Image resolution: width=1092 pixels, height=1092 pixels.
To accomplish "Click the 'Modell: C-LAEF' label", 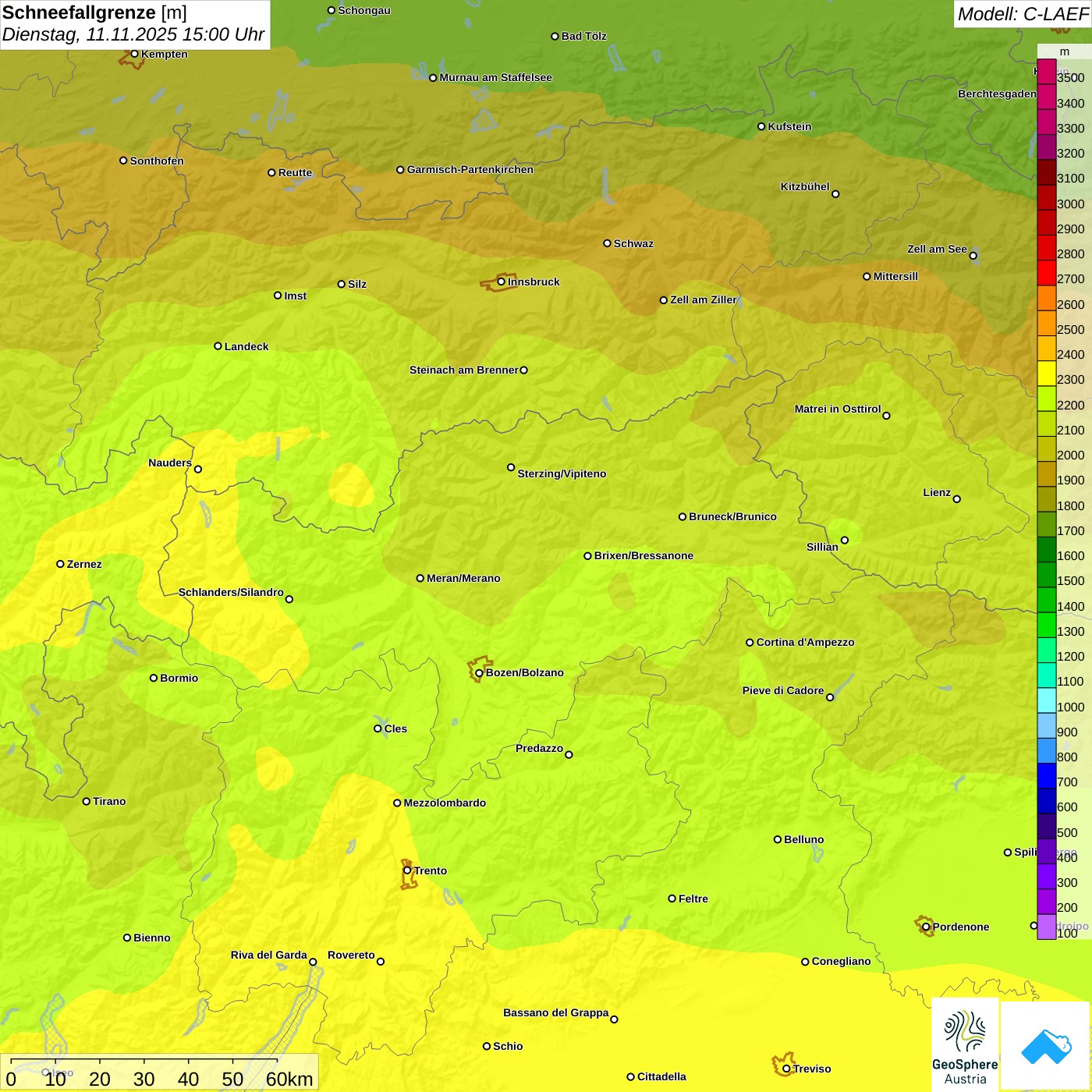I will click(x=1023, y=13).
